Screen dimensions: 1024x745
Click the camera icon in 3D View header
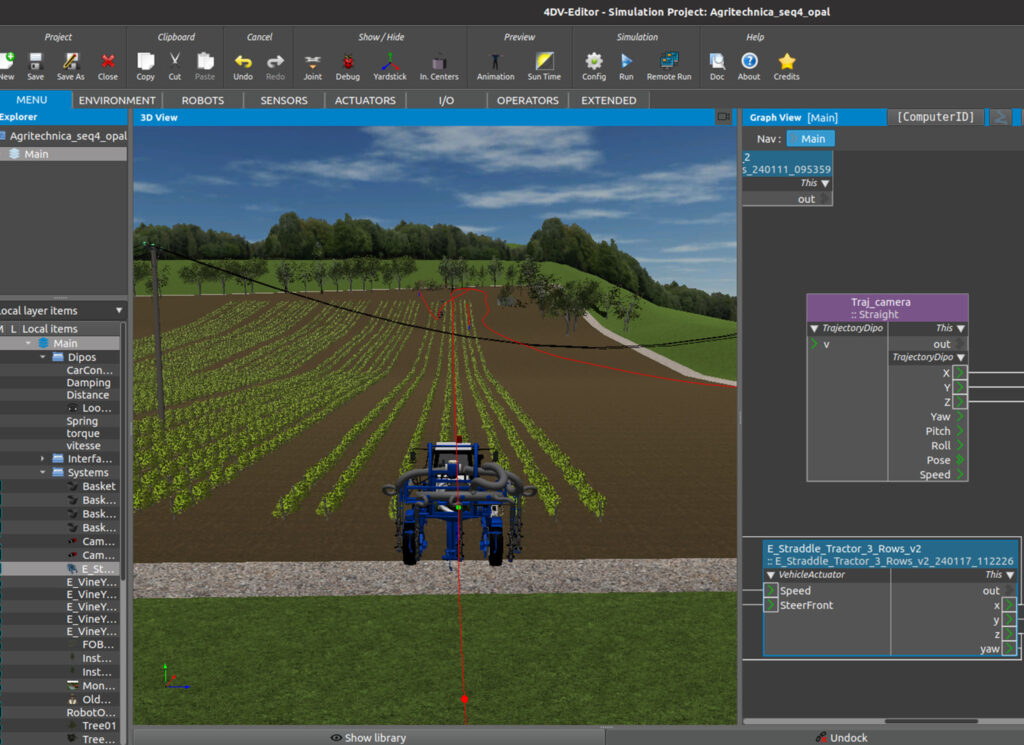pyautogui.click(x=724, y=117)
